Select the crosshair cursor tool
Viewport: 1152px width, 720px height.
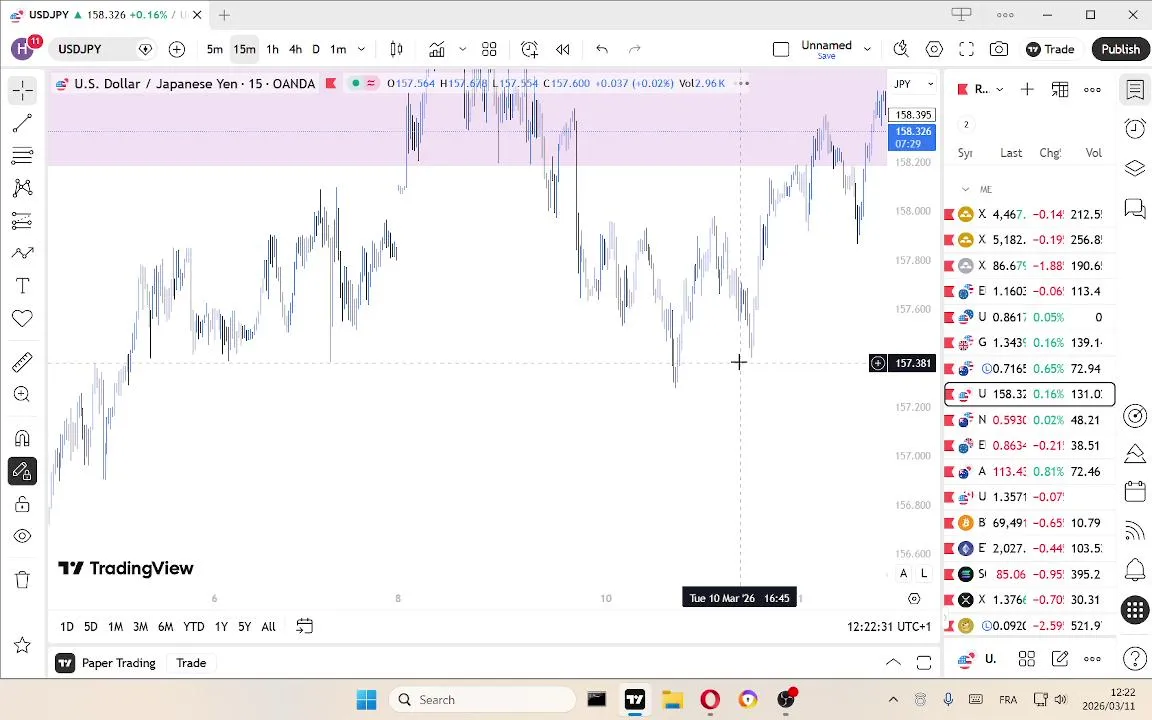pos(22,90)
